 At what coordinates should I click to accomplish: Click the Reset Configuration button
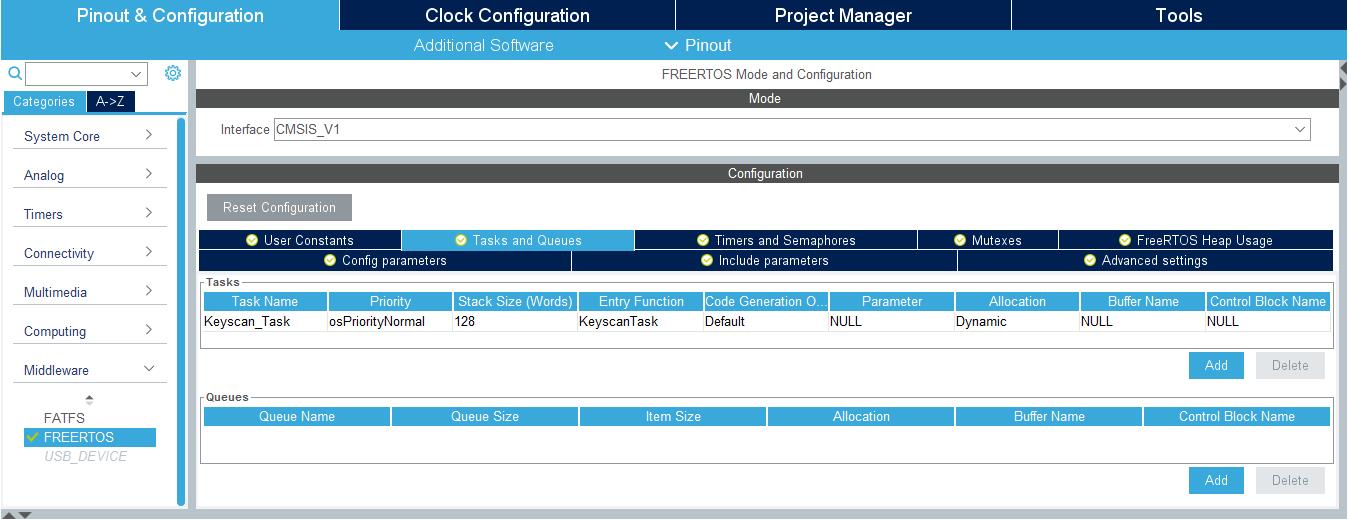point(279,208)
